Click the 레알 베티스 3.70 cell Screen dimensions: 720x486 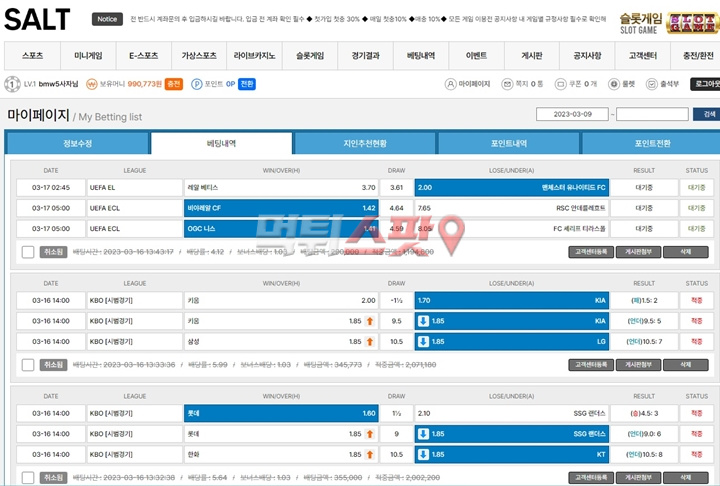click(281, 187)
